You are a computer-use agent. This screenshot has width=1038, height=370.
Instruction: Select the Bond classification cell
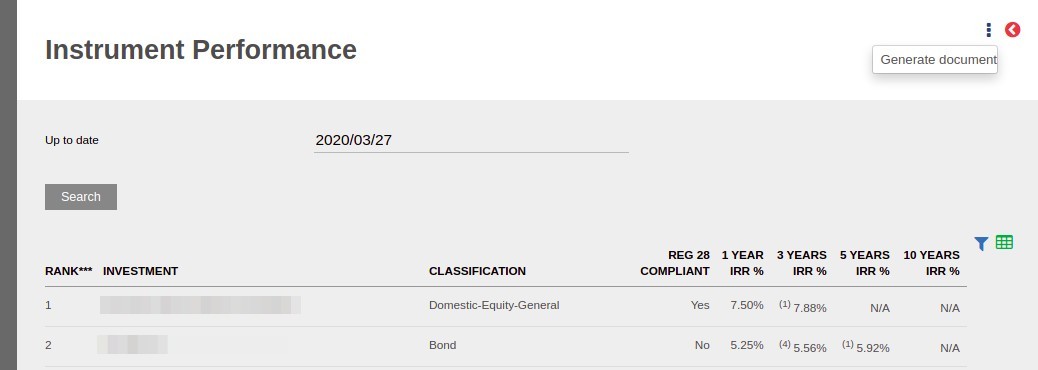click(x=442, y=345)
